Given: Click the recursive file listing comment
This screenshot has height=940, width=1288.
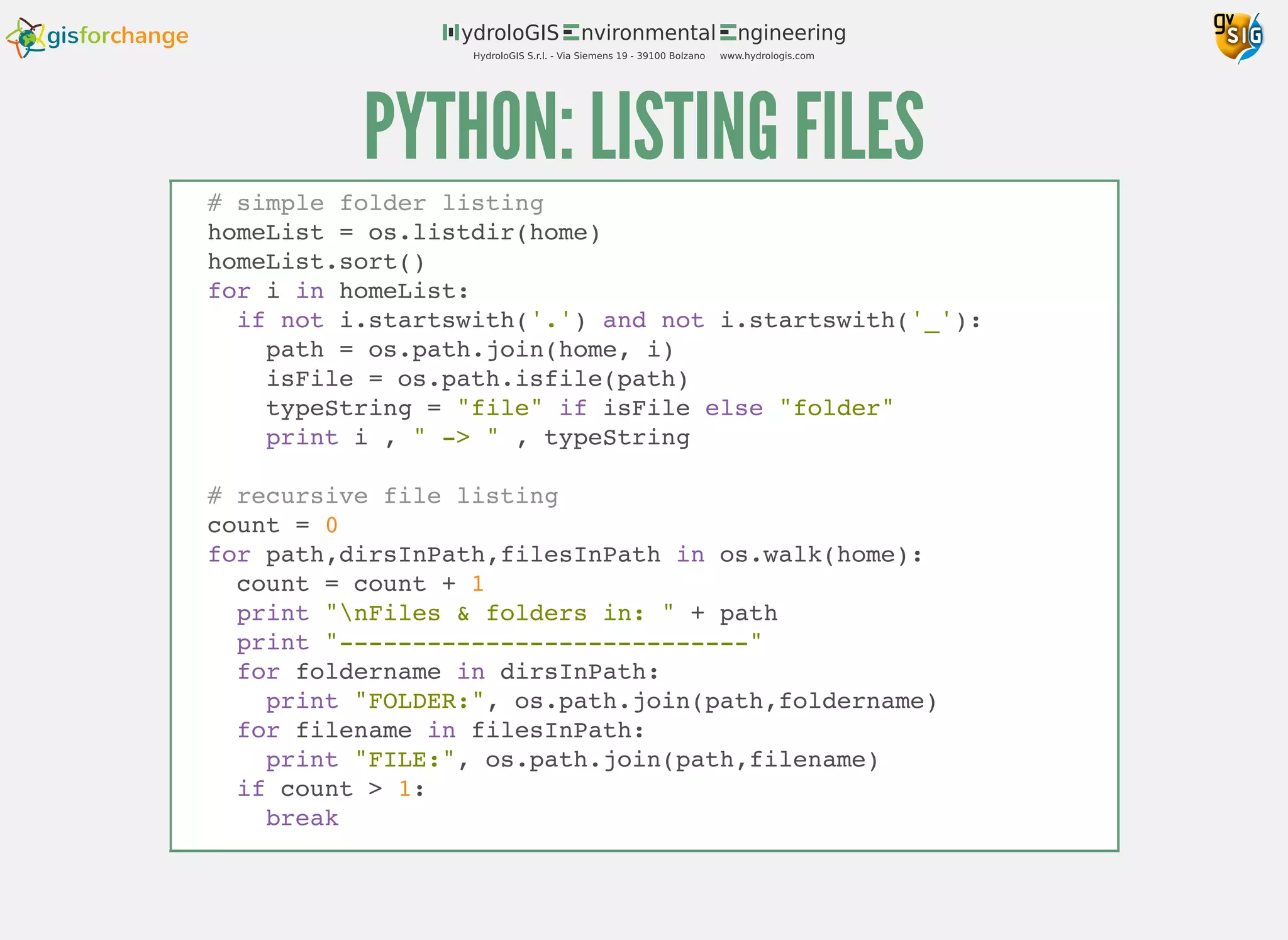Looking at the screenshot, I should tap(382, 496).
